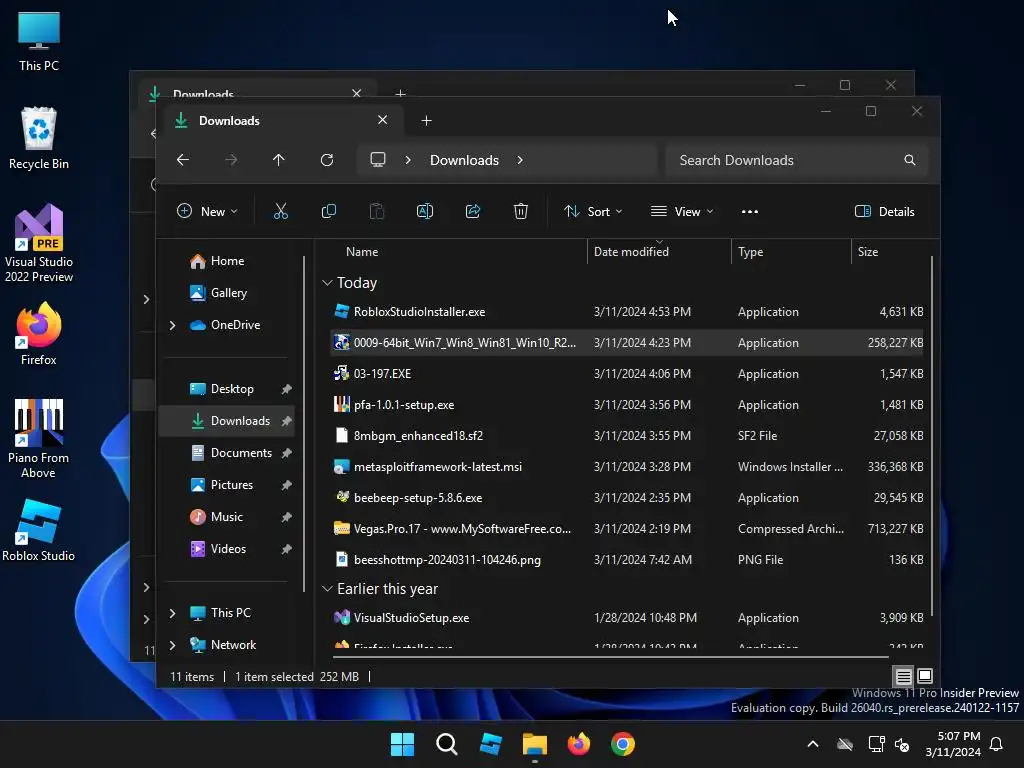This screenshot has height=768, width=1024.
Task: Click clock showing 5:07 PM on taskbar
Action: 953,744
